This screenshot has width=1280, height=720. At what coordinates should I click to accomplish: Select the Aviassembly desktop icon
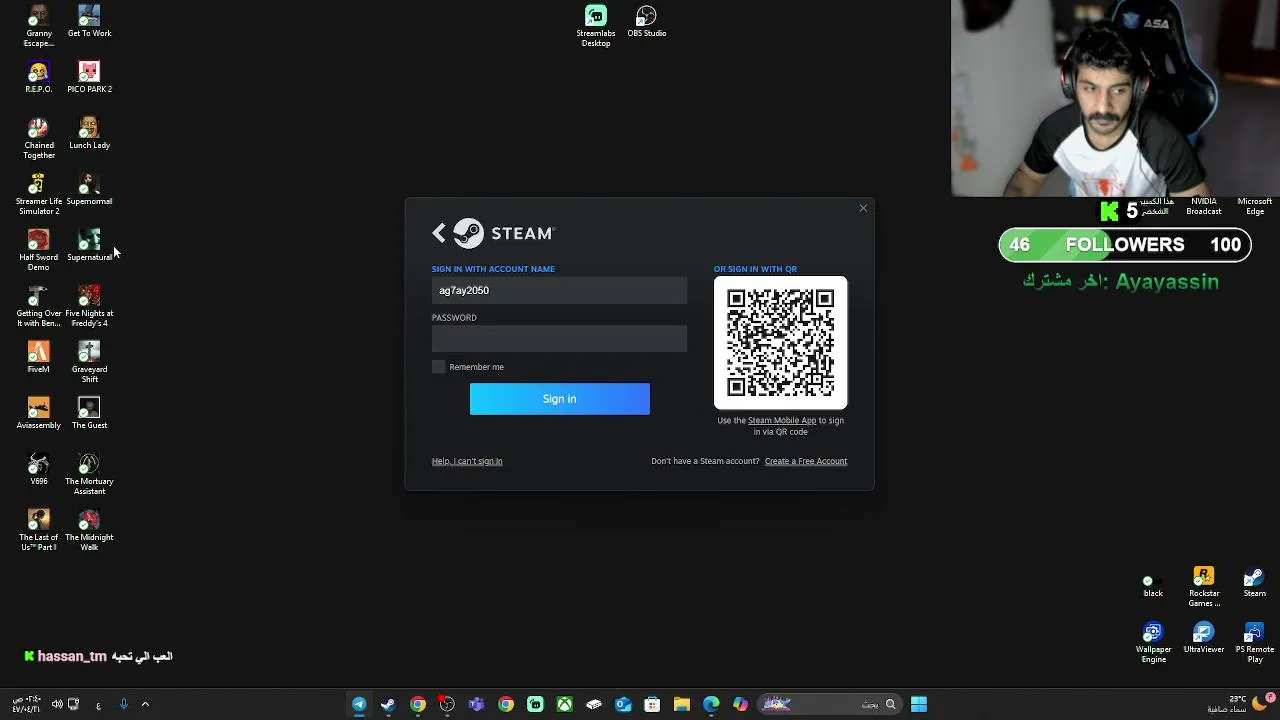coord(38,414)
